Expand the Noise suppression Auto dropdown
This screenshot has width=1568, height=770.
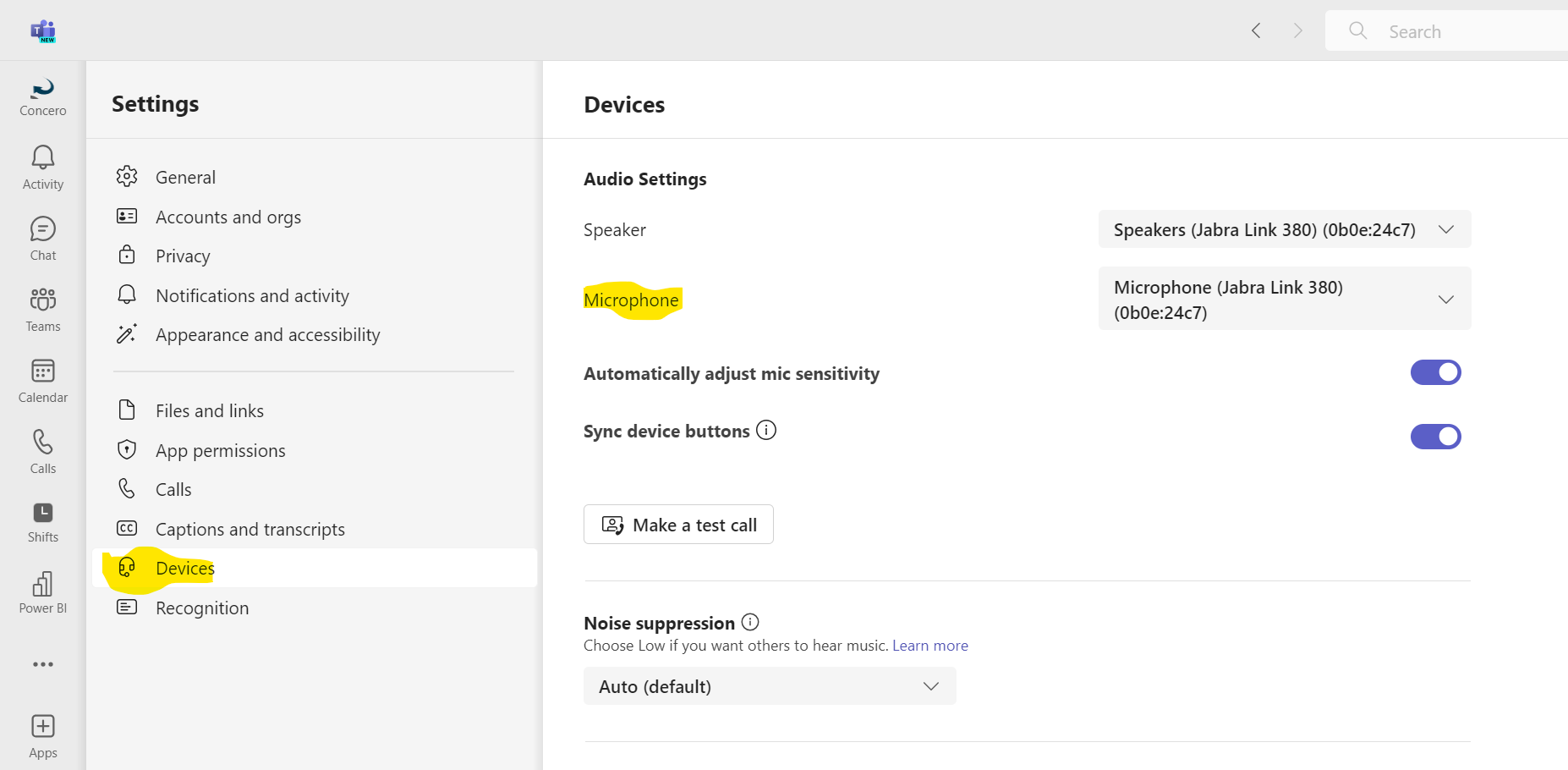coord(770,686)
